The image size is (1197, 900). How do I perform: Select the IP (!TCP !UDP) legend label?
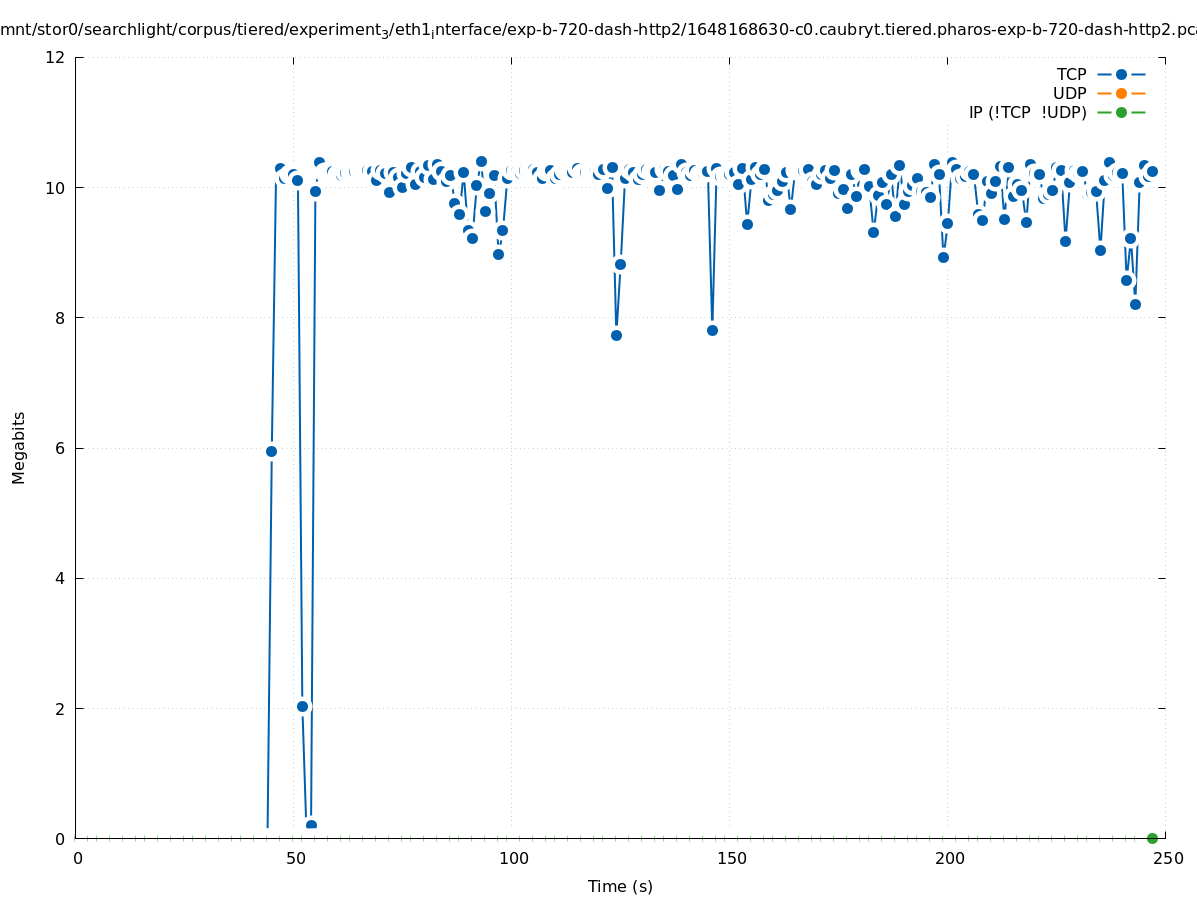(x=1027, y=112)
